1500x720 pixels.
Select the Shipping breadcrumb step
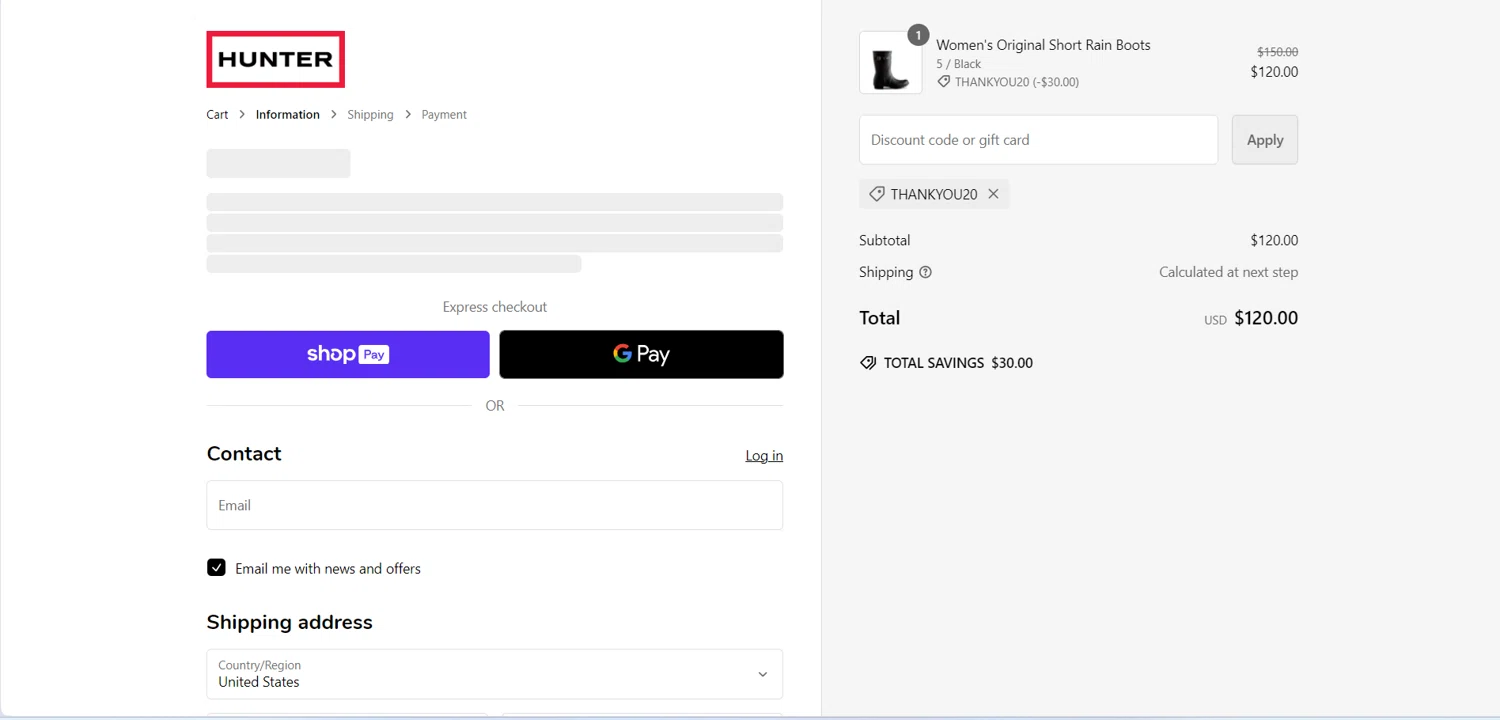click(370, 115)
